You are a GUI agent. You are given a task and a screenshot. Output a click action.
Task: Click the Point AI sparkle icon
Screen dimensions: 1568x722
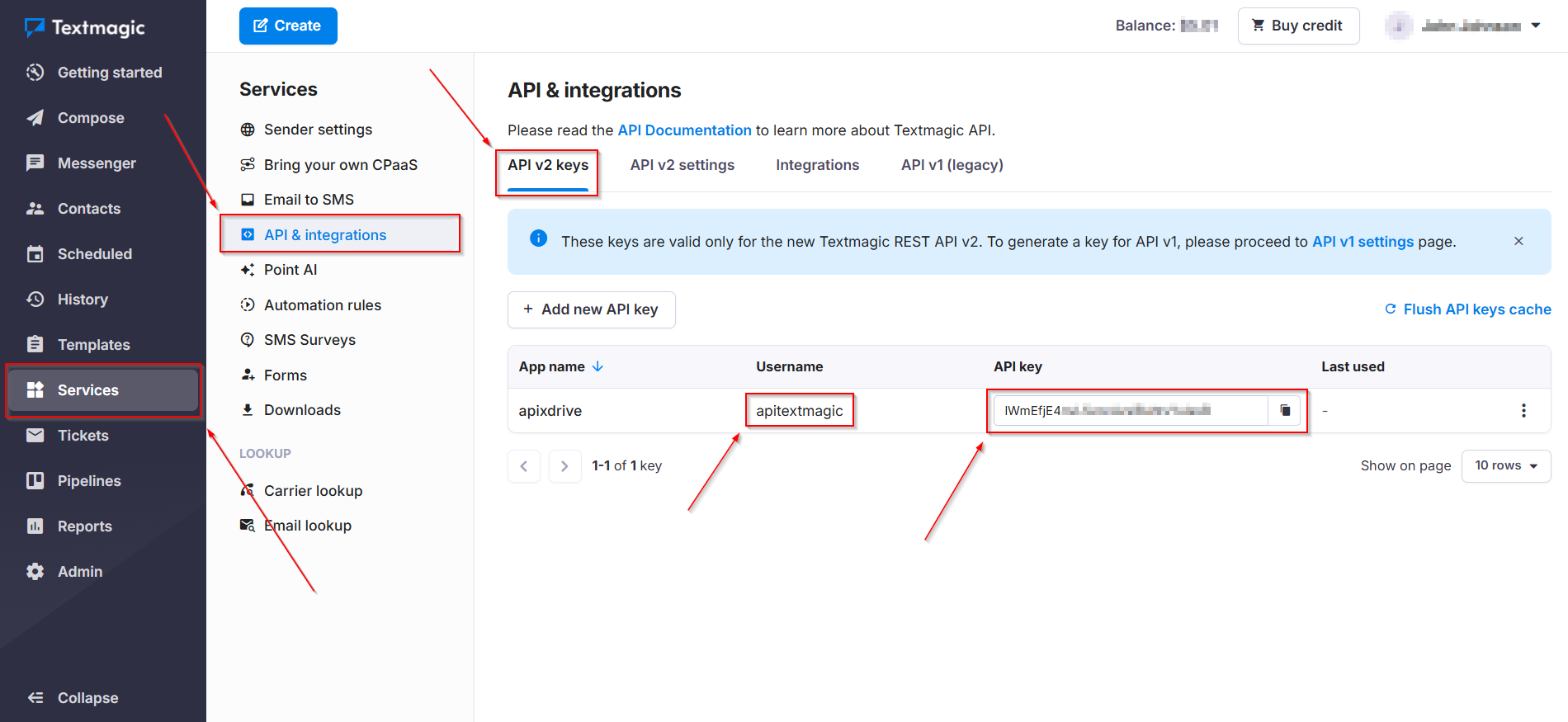(x=248, y=270)
